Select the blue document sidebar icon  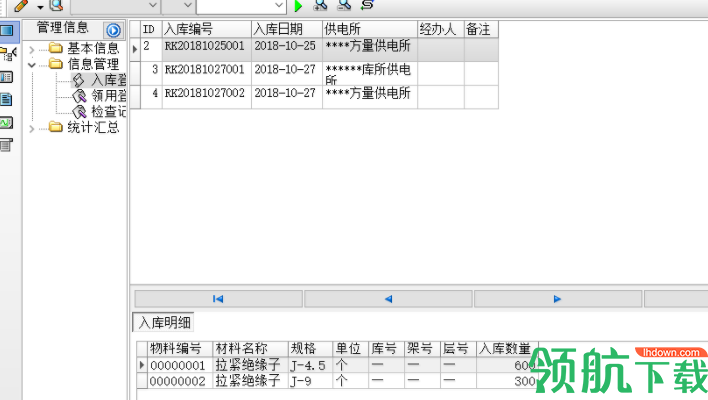pyautogui.click(x=6, y=99)
